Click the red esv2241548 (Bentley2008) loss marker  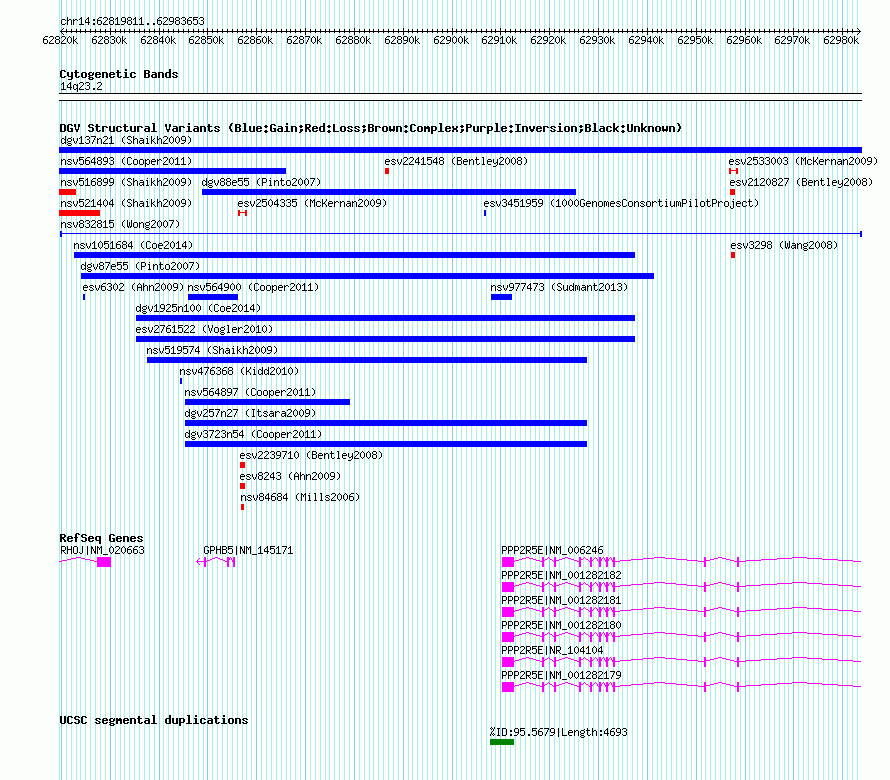[x=387, y=171]
